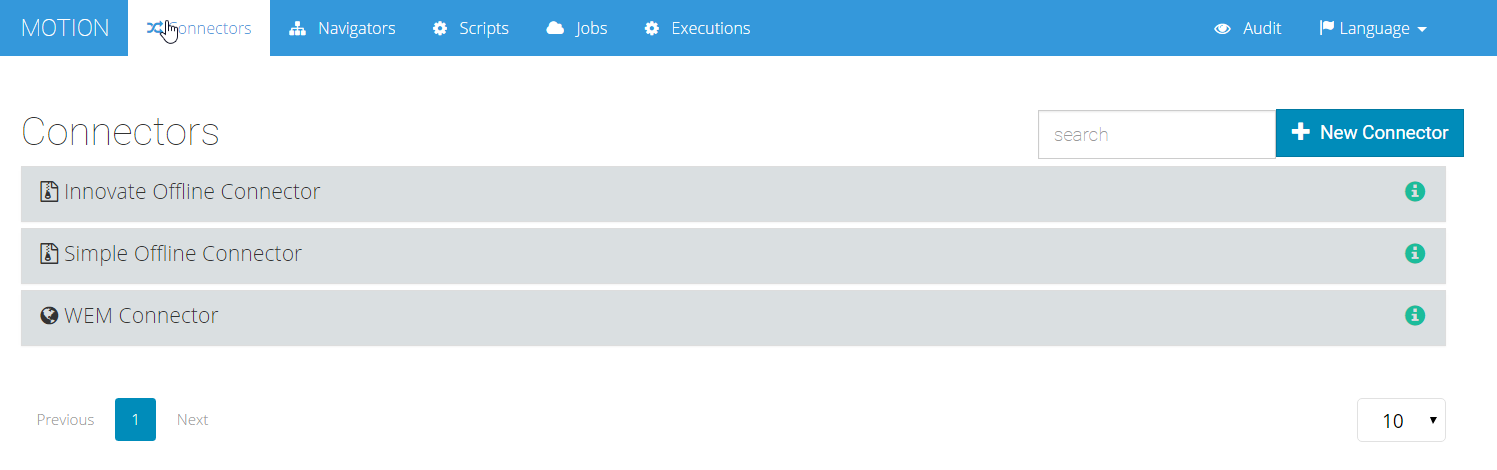Screen dimensions: 1497x470
Task: Click info icon for Innovate Offline Connector
Action: point(1415,191)
